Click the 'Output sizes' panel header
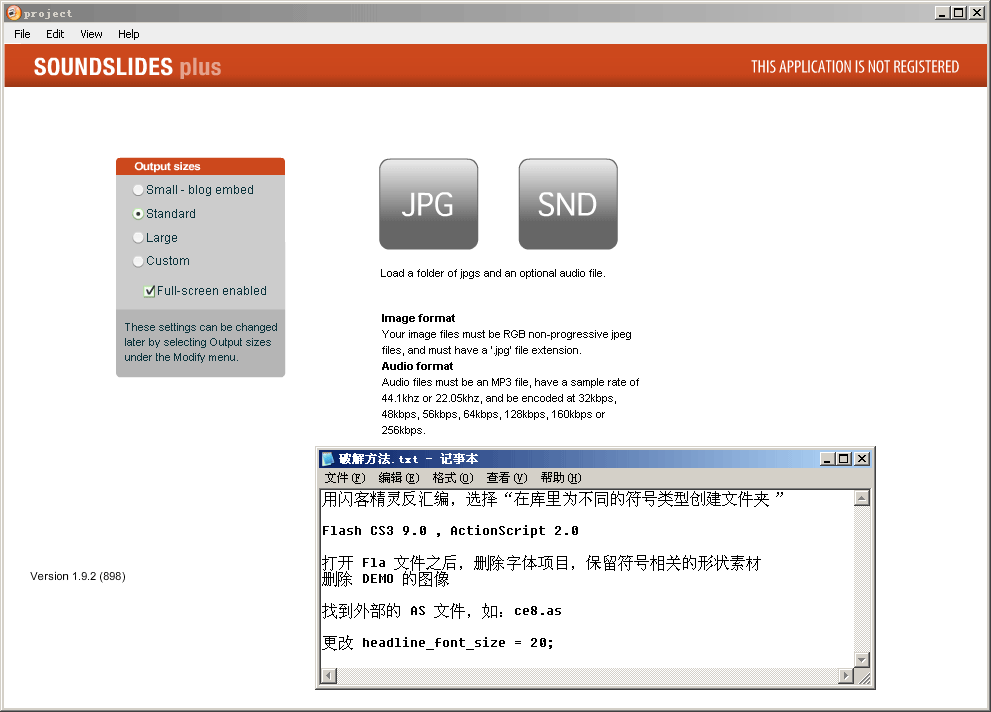Image resolution: width=991 pixels, height=712 pixels. pyautogui.click(x=200, y=166)
